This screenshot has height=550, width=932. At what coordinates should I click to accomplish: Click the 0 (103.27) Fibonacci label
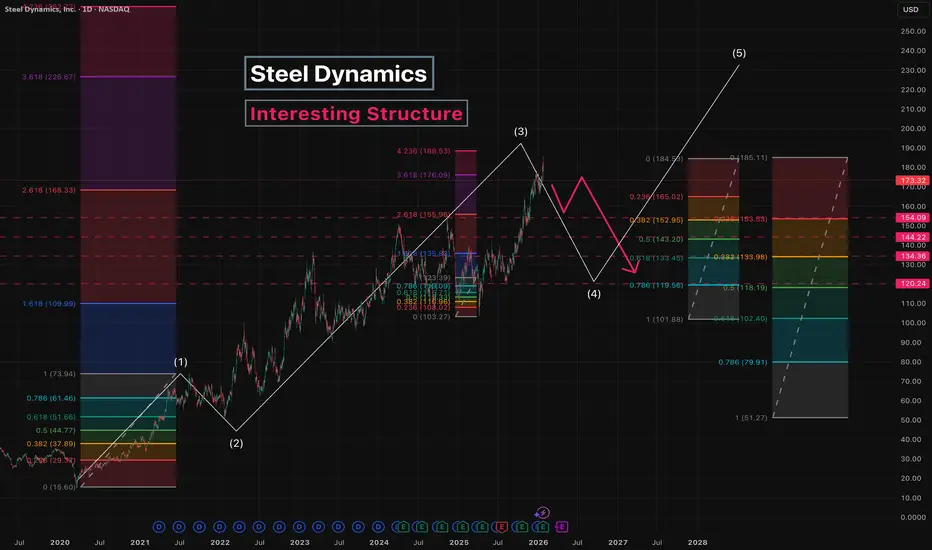pos(432,317)
